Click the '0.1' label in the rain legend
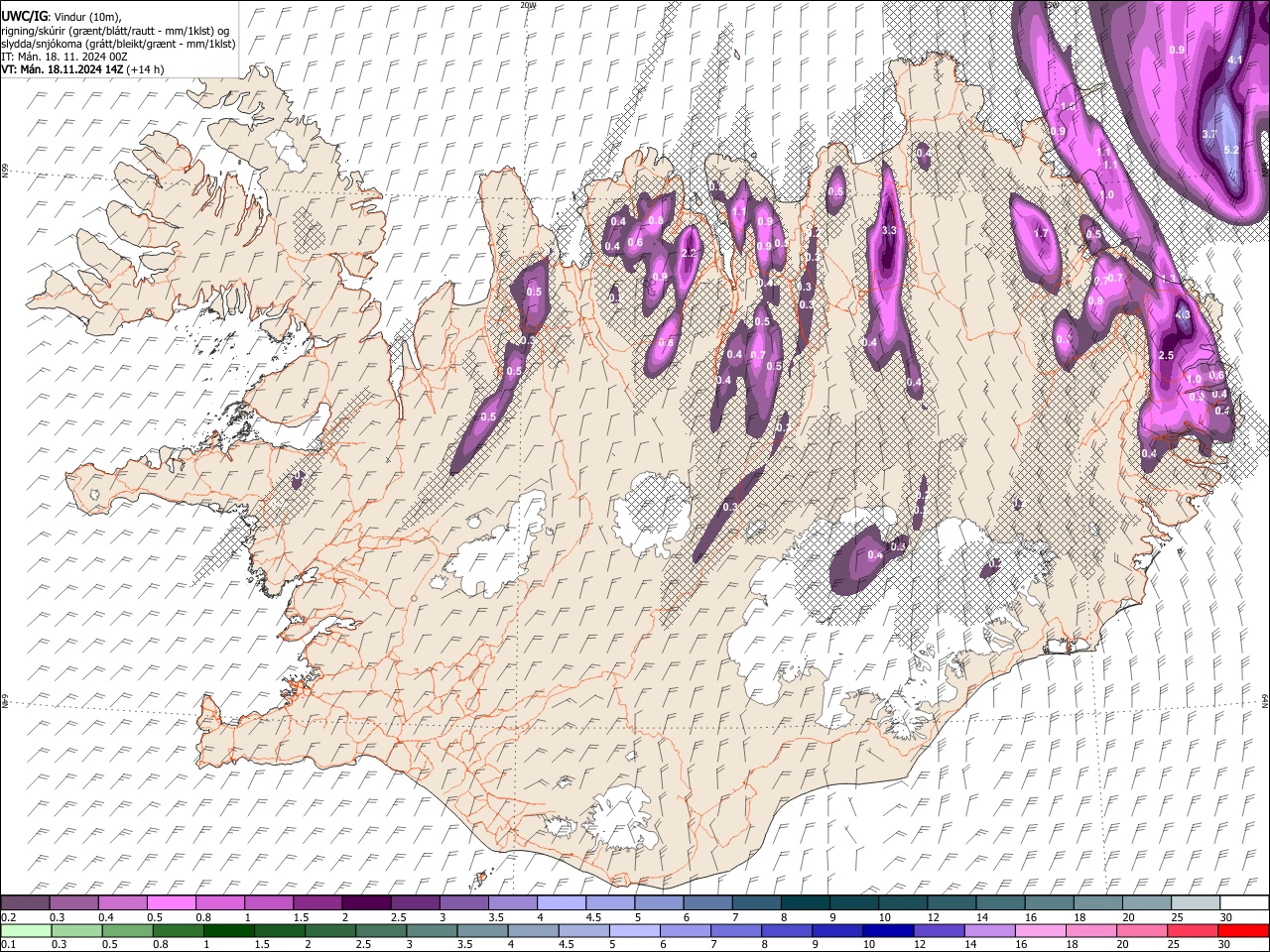Viewport: 1270px width, 952px height. click(x=8, y=945)
